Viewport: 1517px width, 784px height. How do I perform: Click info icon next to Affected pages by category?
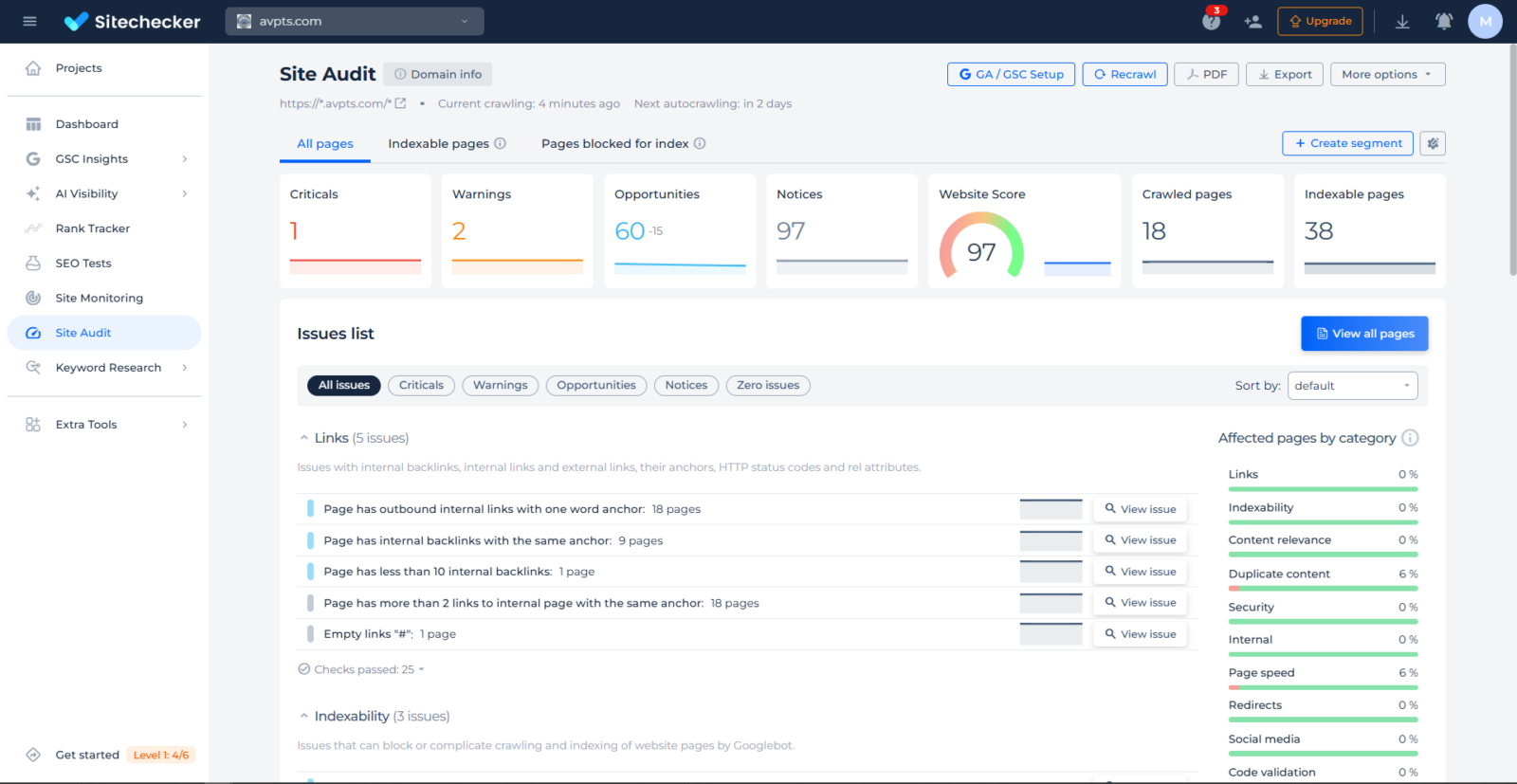(x=1410, y=438)
